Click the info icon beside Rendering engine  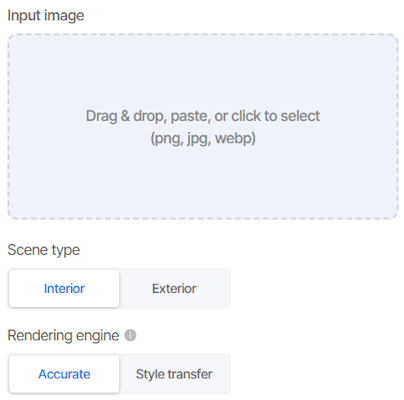[130, 335]
